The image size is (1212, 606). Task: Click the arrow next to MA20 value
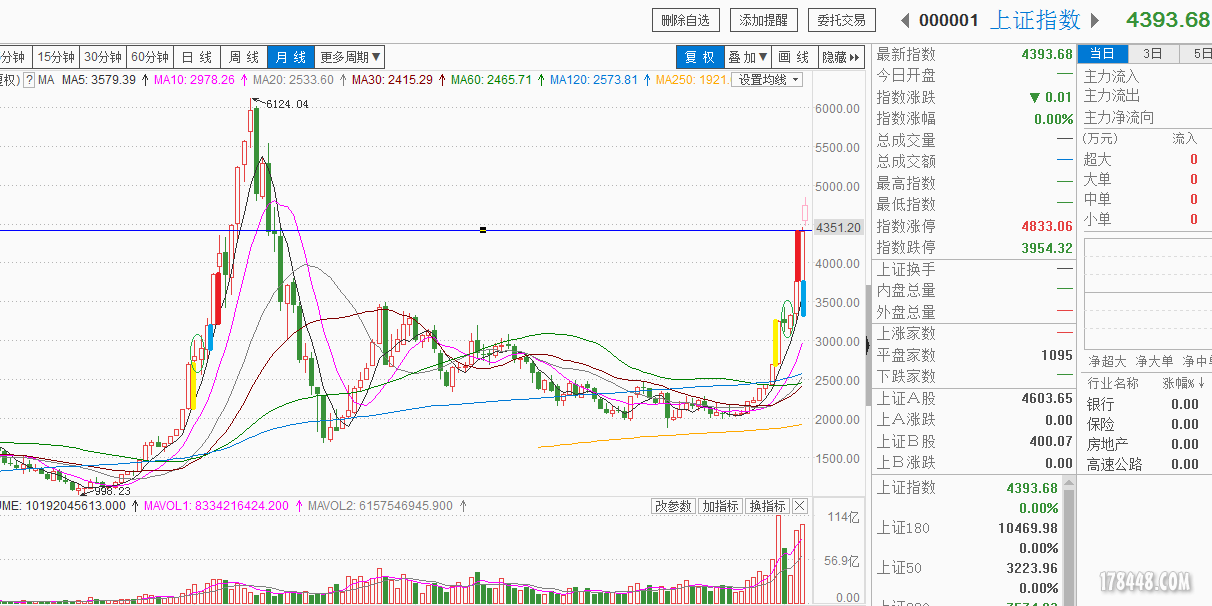pos(343,80)
